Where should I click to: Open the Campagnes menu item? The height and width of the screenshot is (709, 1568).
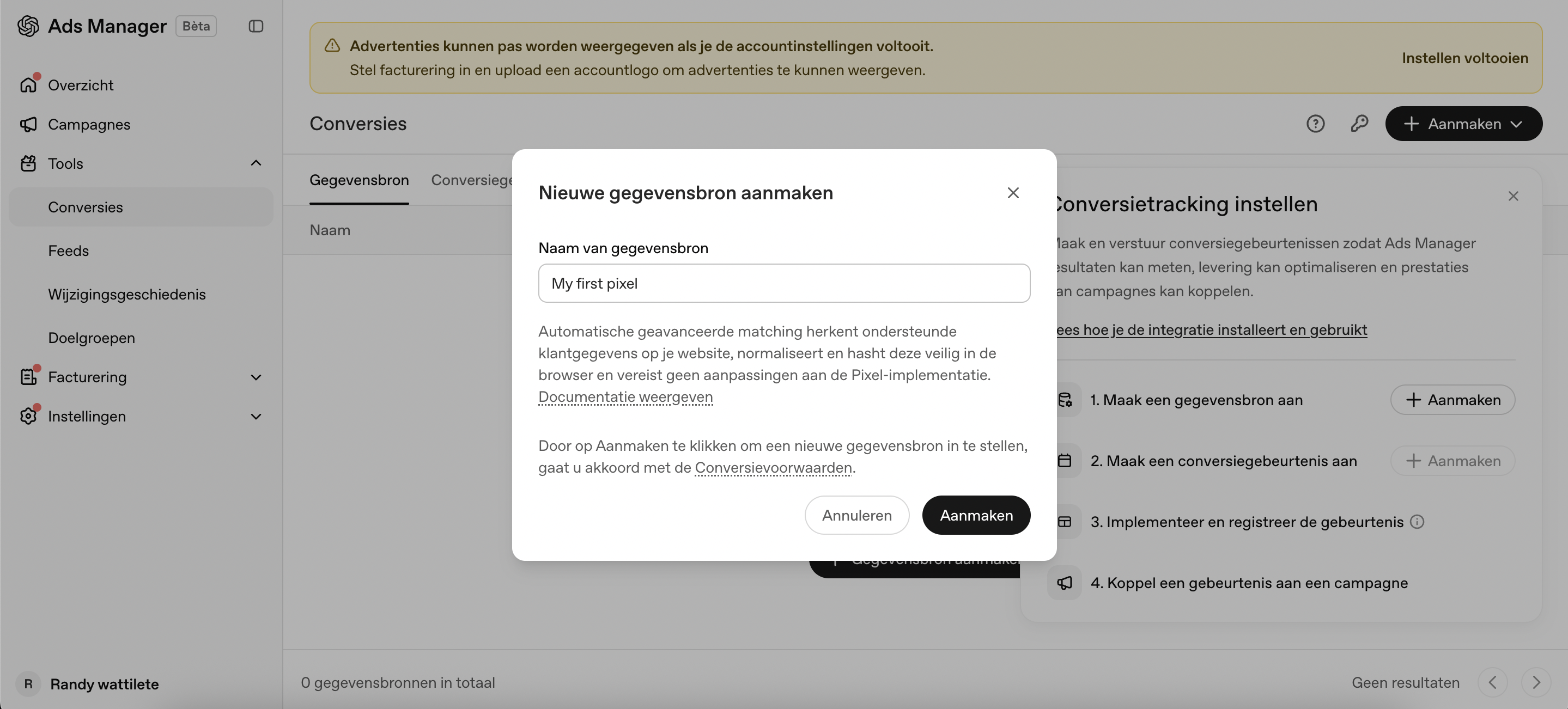[x=141, y=124]
